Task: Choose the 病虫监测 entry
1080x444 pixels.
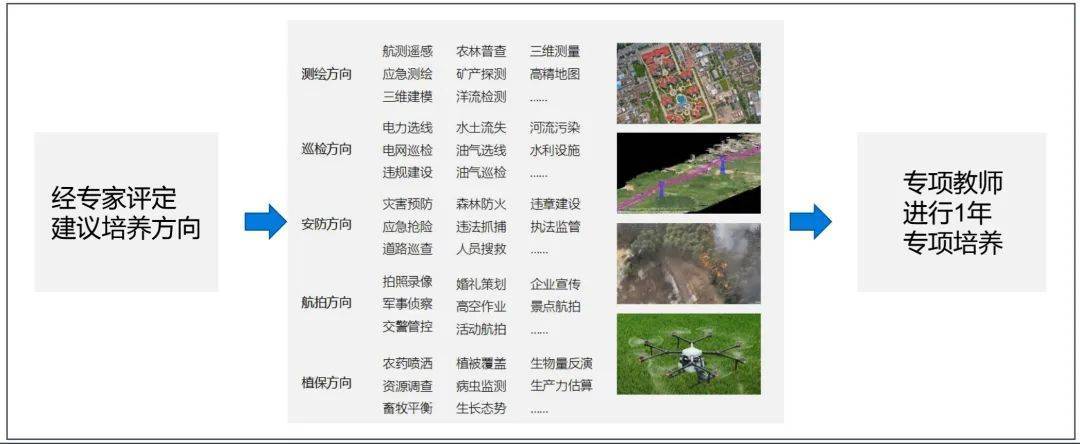Action: click(x=481, y=385)
